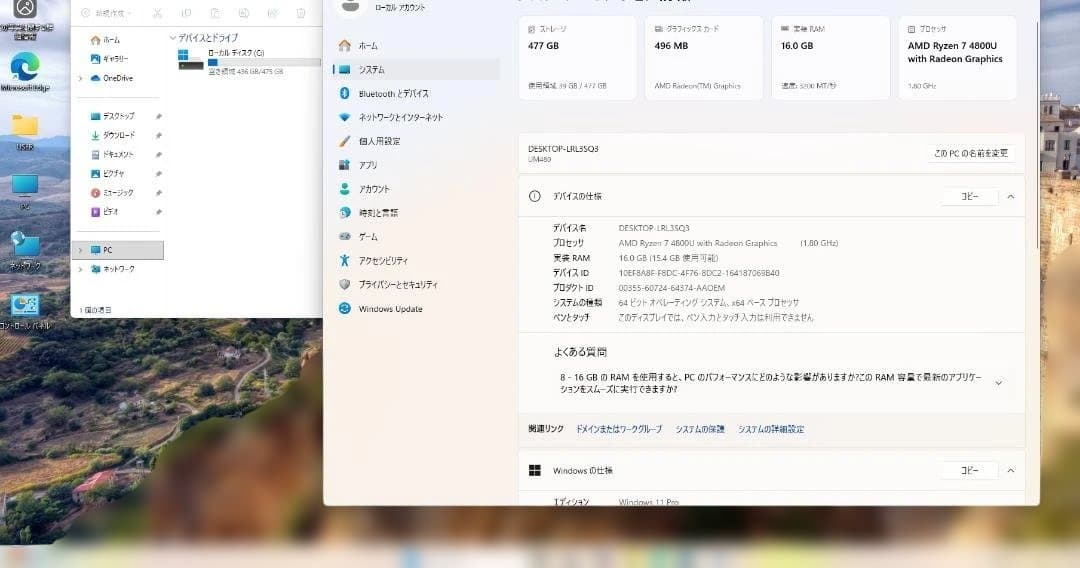The height and width of the screenshot is (568, 1080).
Task: Open Windows Update in Settings
Action: click(416, 309)
